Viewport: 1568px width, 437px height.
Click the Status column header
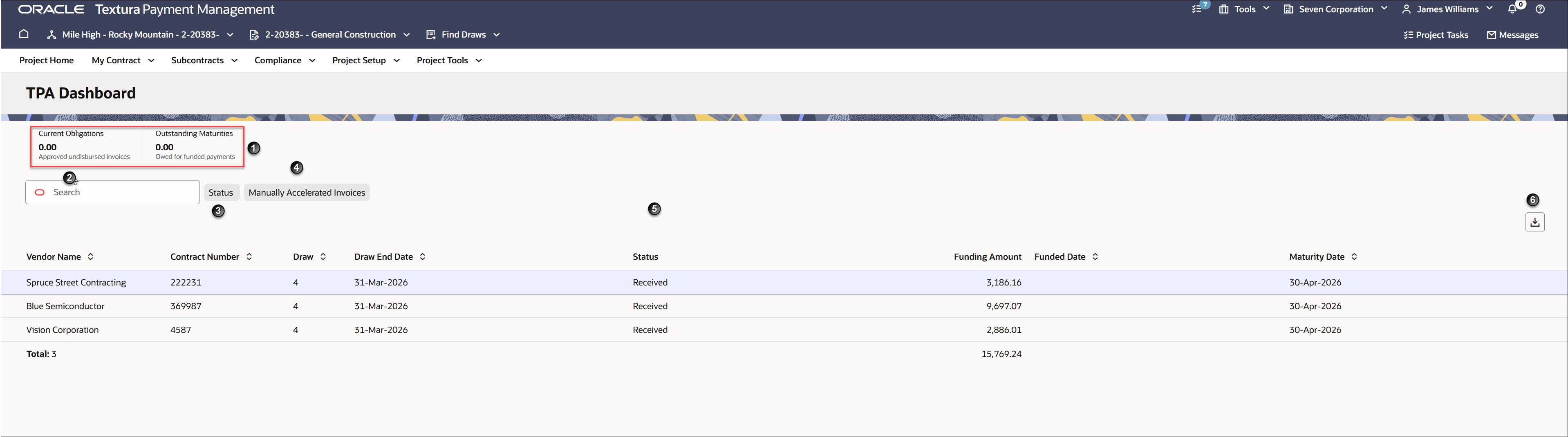[x=645, y=256]
